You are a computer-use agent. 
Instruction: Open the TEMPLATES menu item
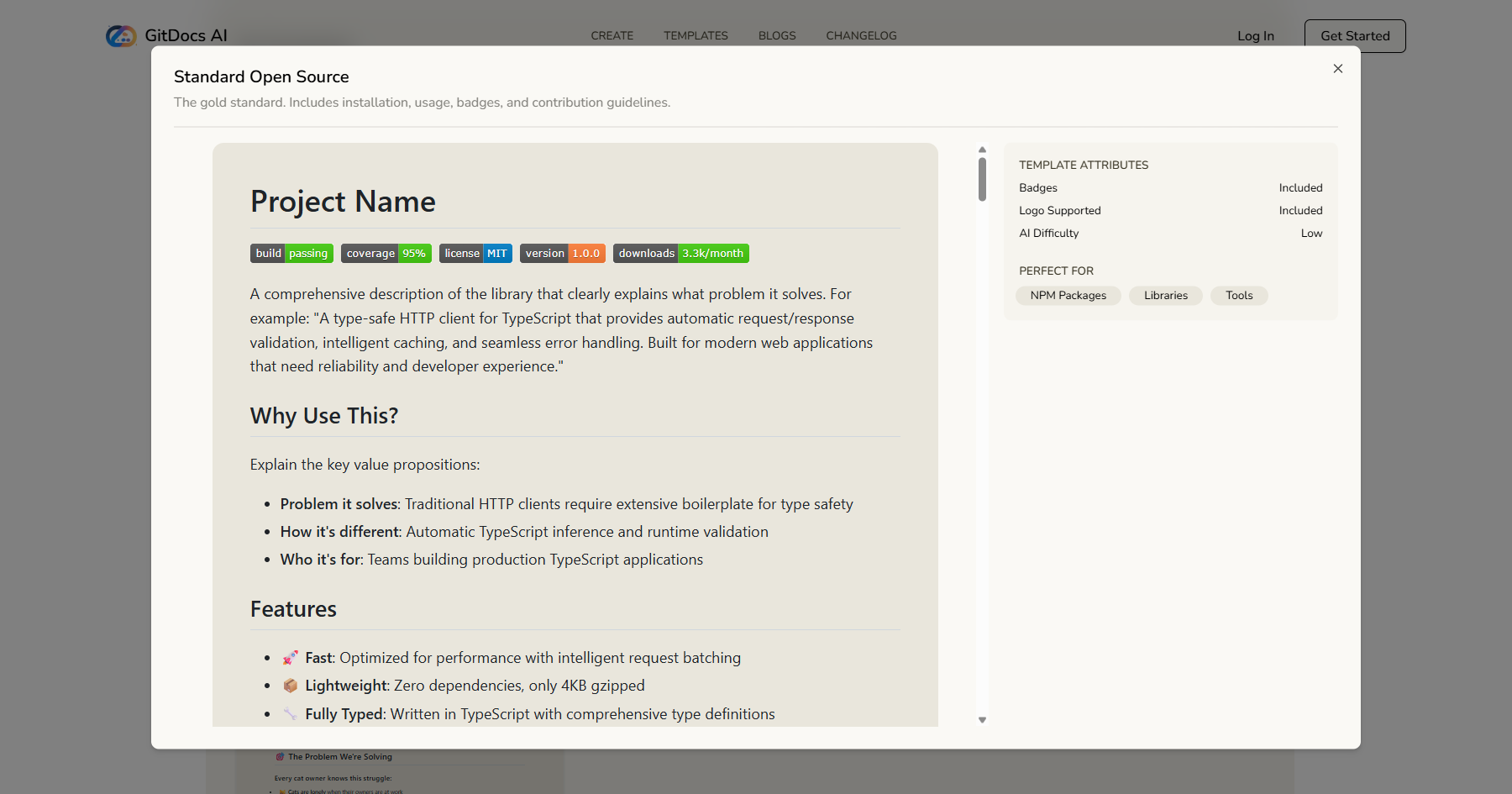[696, 35]
